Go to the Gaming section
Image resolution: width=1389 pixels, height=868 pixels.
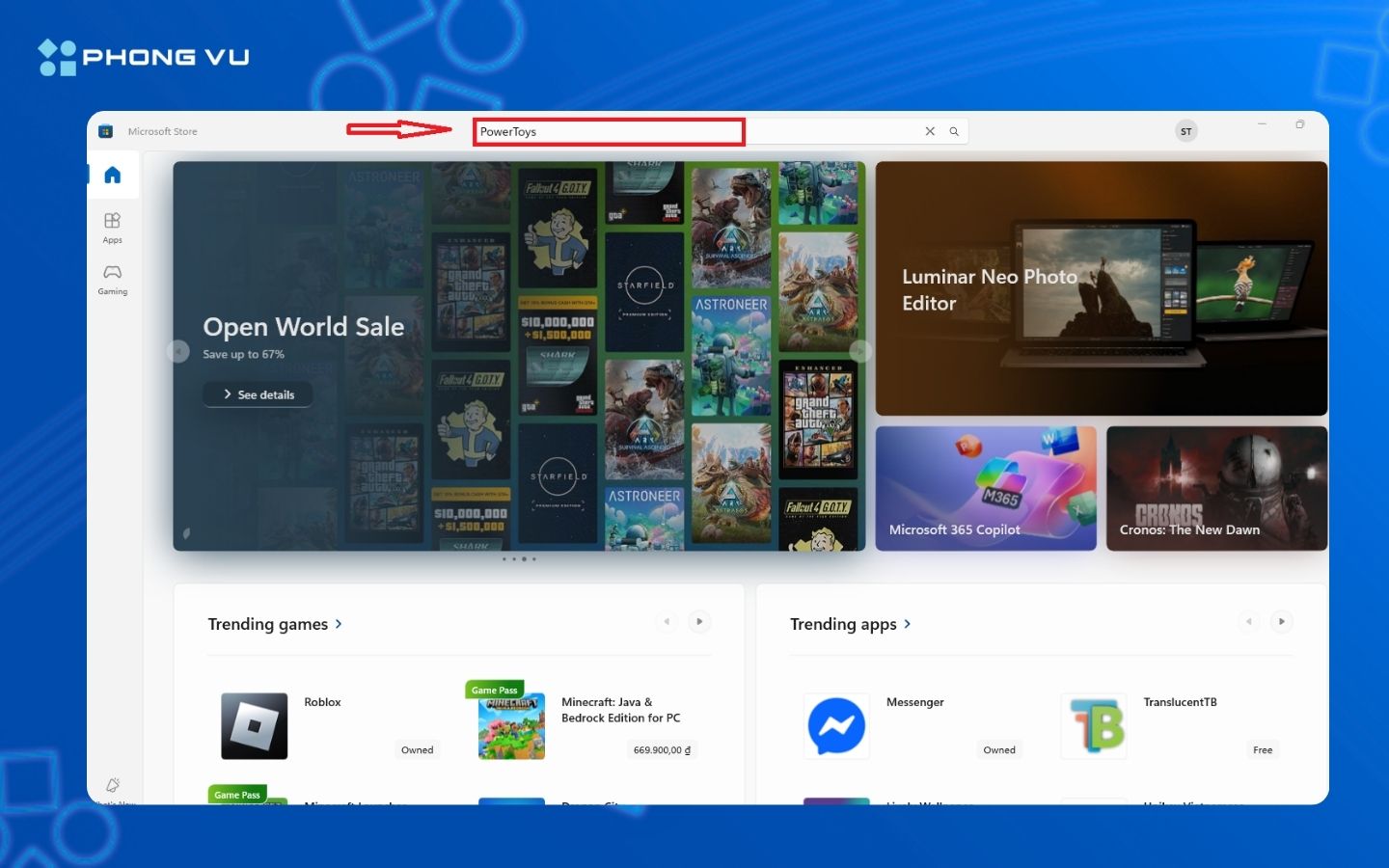(x=113, y=279)
